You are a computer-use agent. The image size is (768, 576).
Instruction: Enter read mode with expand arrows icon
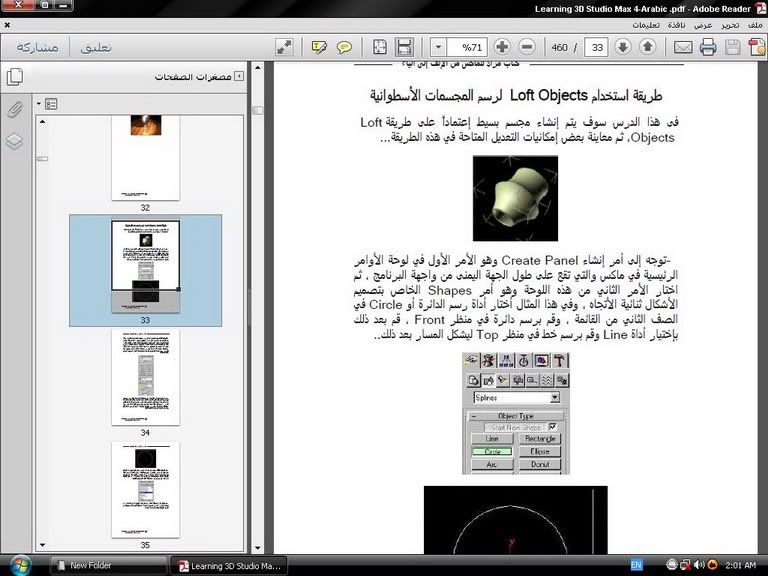click(x=285, y=48)
